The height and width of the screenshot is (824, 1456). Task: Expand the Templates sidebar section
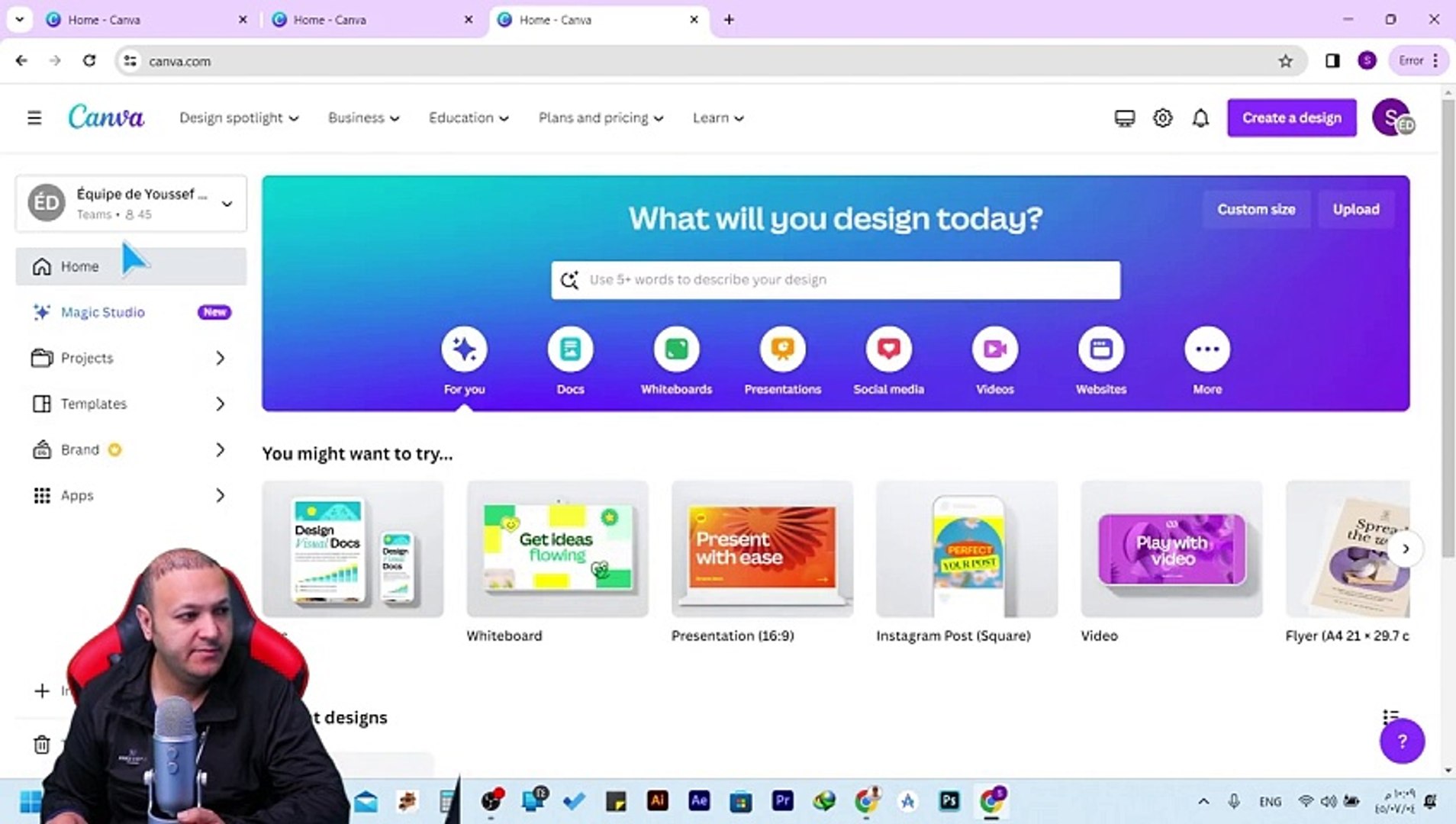pos(93,404)
